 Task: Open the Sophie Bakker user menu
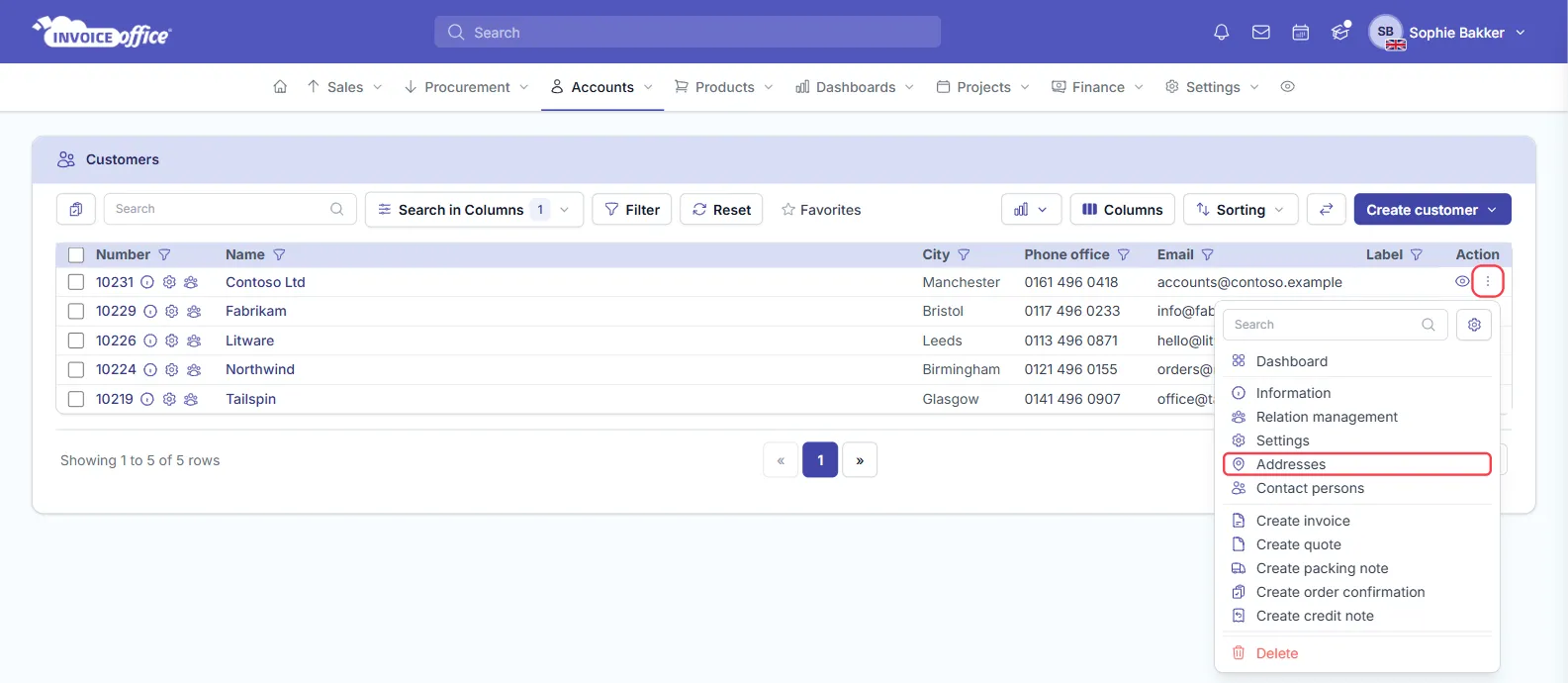[x=1466, y=33]
